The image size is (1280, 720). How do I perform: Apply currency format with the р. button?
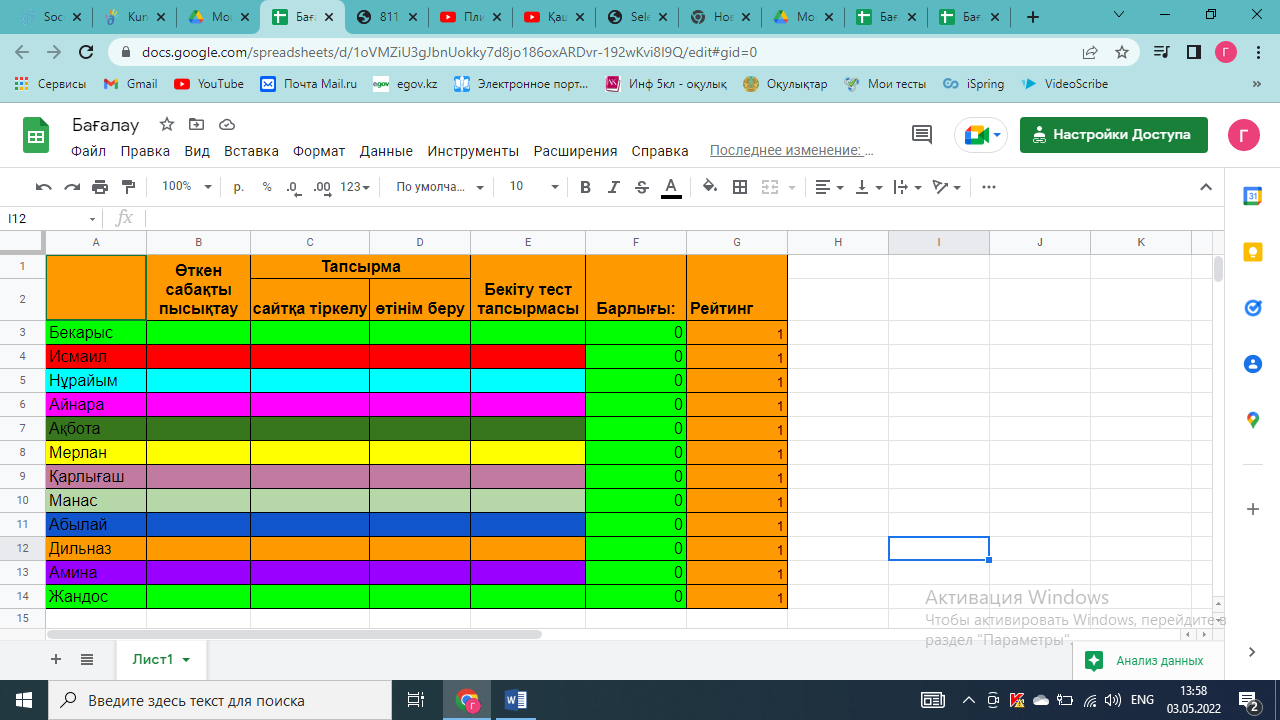click(239, 187)
